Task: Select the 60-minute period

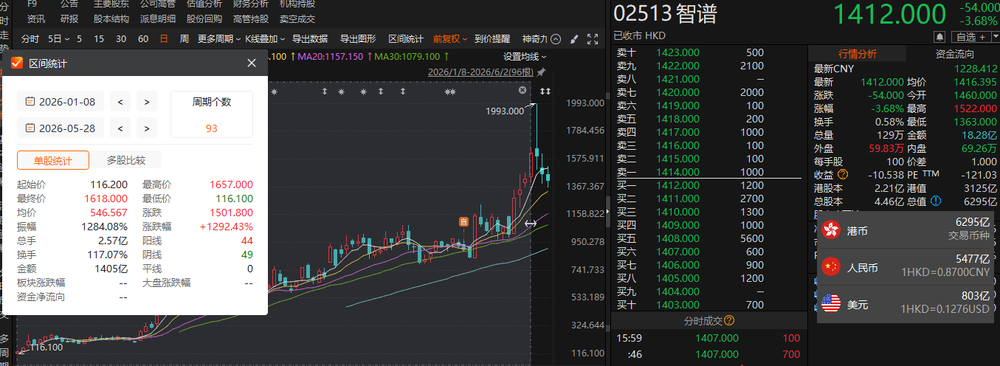Action: click(143, 39)
